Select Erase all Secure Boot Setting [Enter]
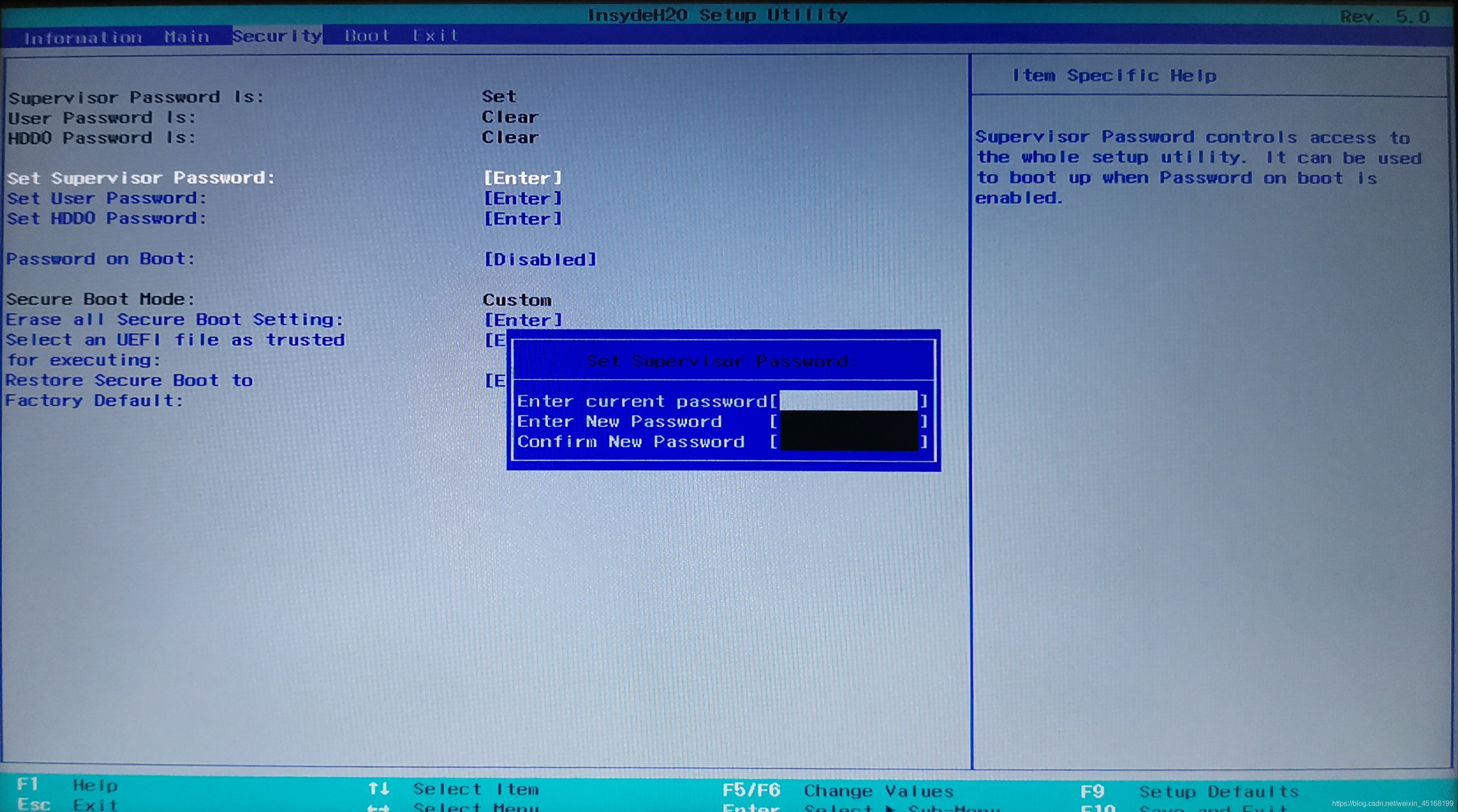1458x812 pixels. pyautogui.click(x=522, y=320)
